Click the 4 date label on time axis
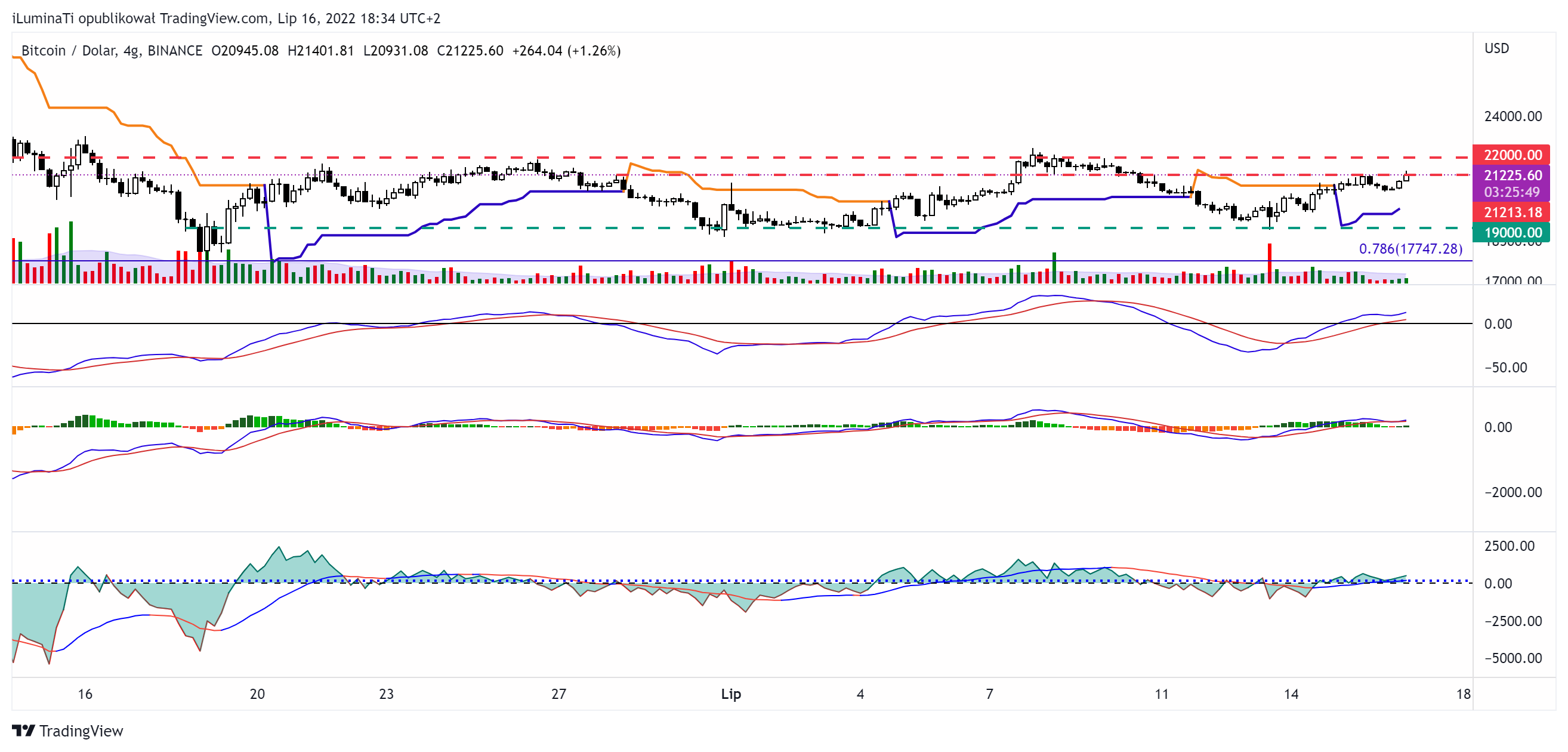Screen dimensions: 1568x752 pos(860,694)
